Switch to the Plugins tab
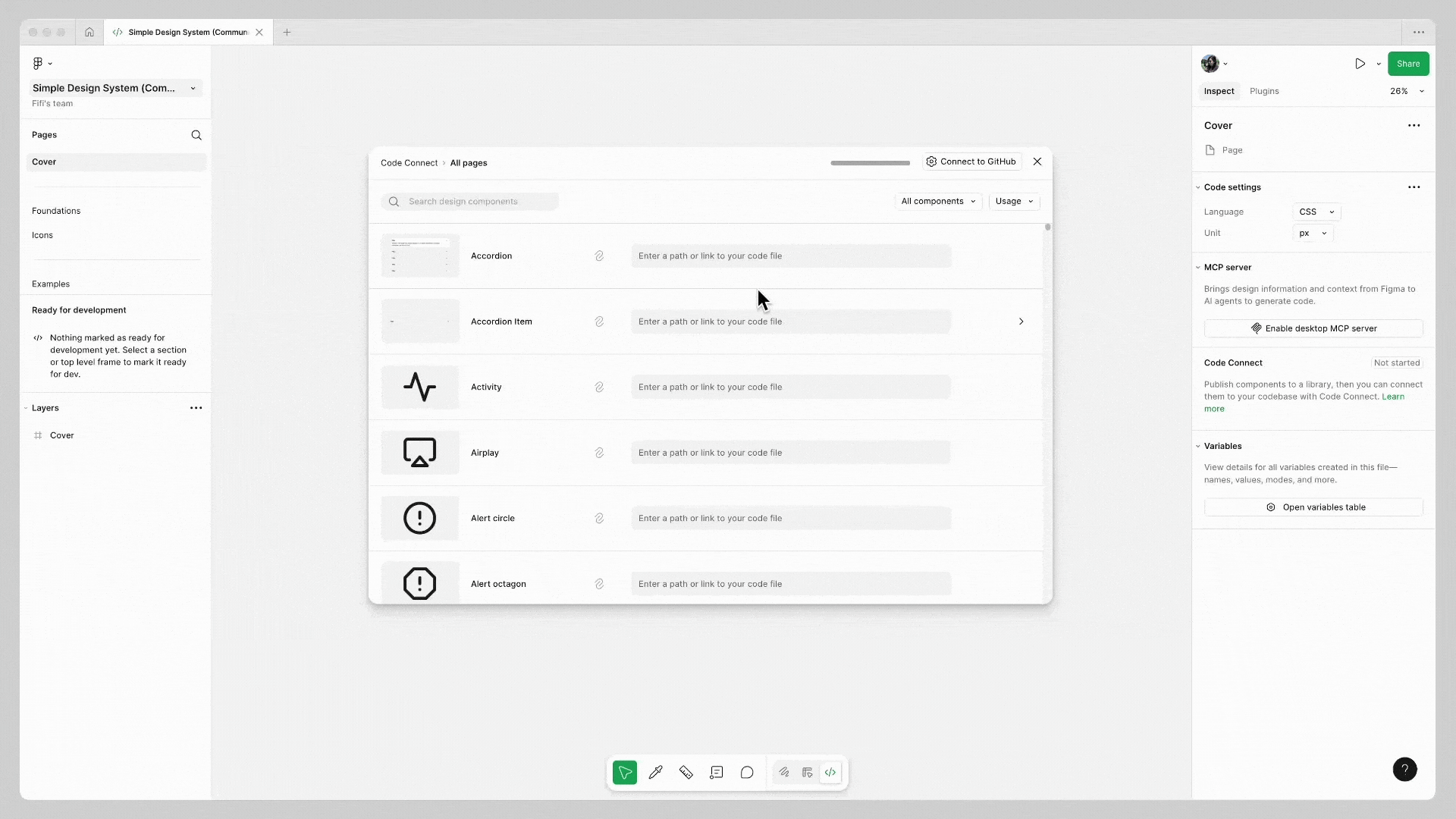The height and width of the screenshot is (819, 1456). tap(1264, 91)
